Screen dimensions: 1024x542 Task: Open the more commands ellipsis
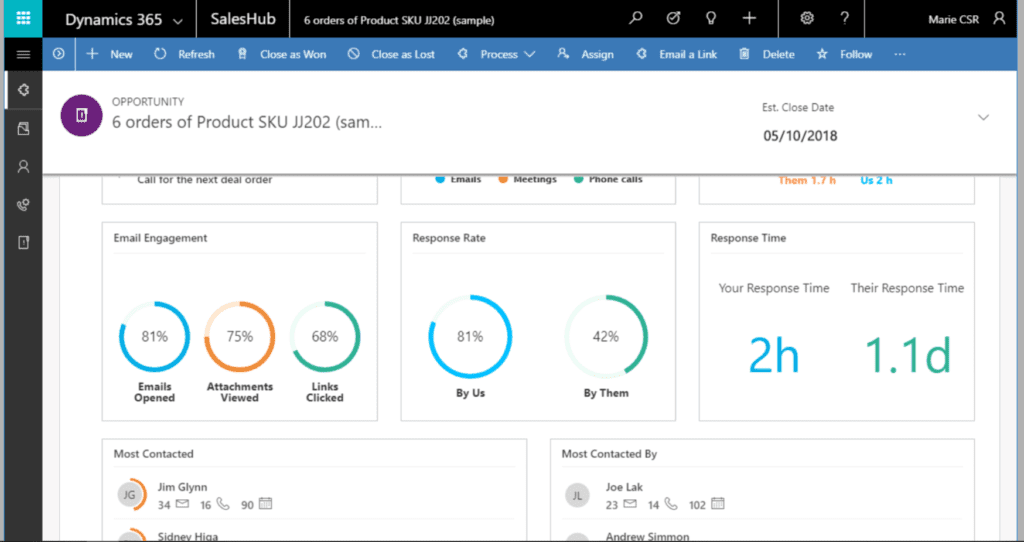point(900,54)
